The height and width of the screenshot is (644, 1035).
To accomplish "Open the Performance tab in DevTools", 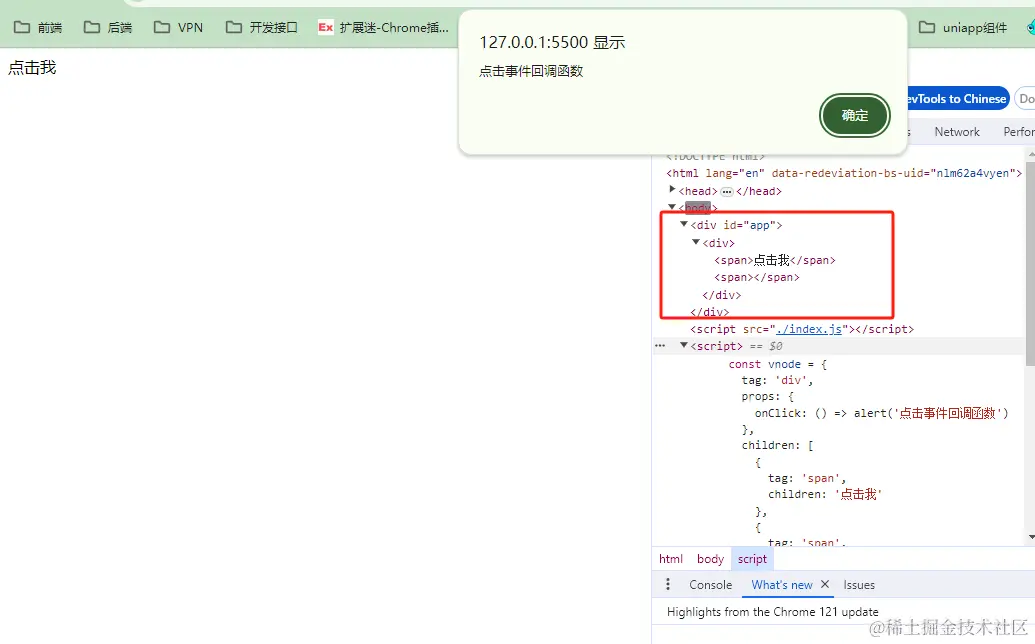I will [1018, 132].
